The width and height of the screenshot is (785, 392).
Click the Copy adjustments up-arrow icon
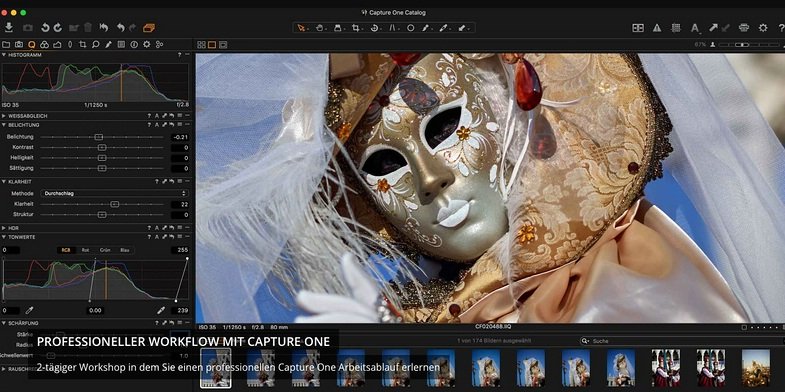[713, 28]
